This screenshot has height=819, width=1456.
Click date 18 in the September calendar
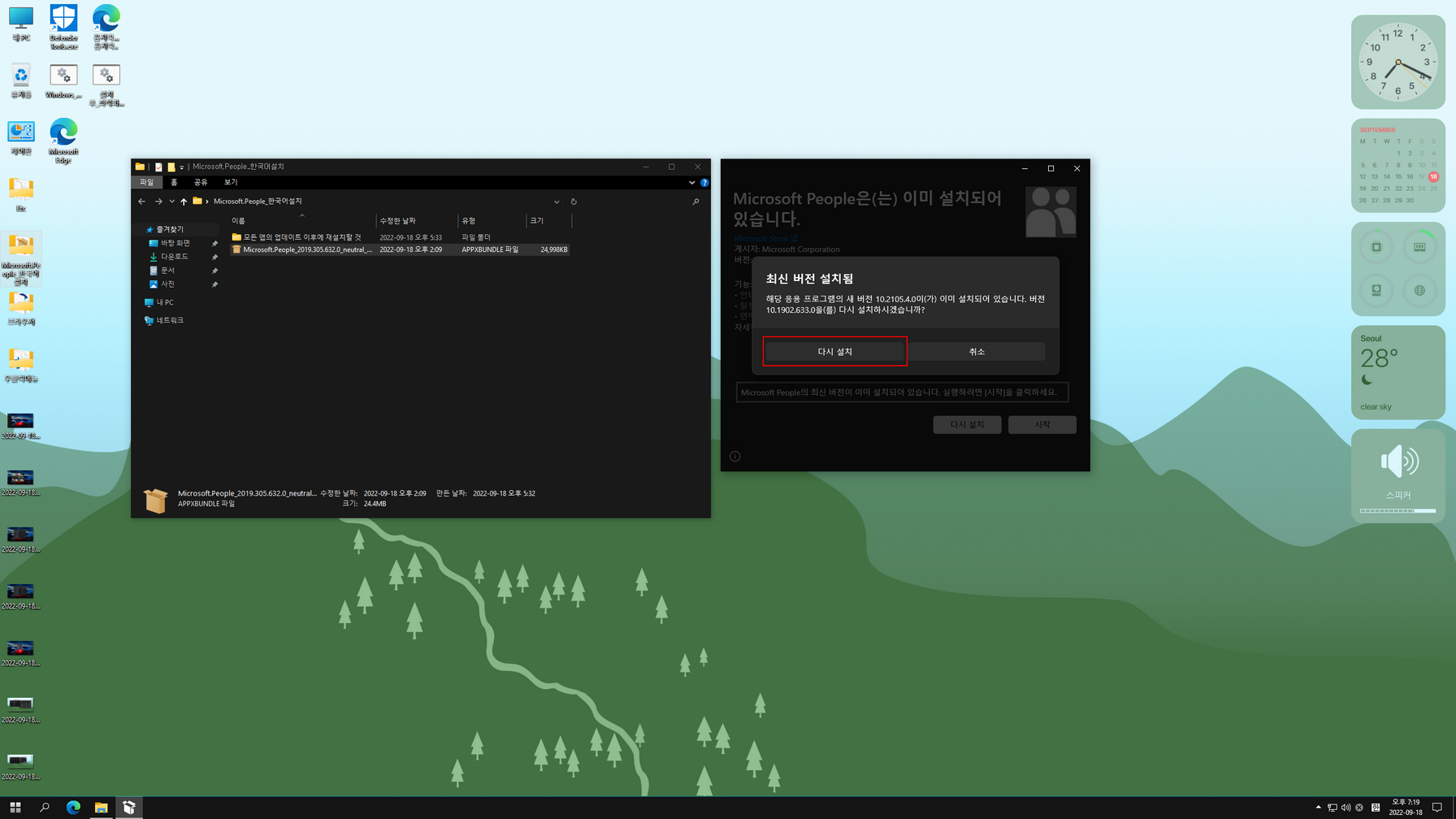click(x=1433, y=176)
